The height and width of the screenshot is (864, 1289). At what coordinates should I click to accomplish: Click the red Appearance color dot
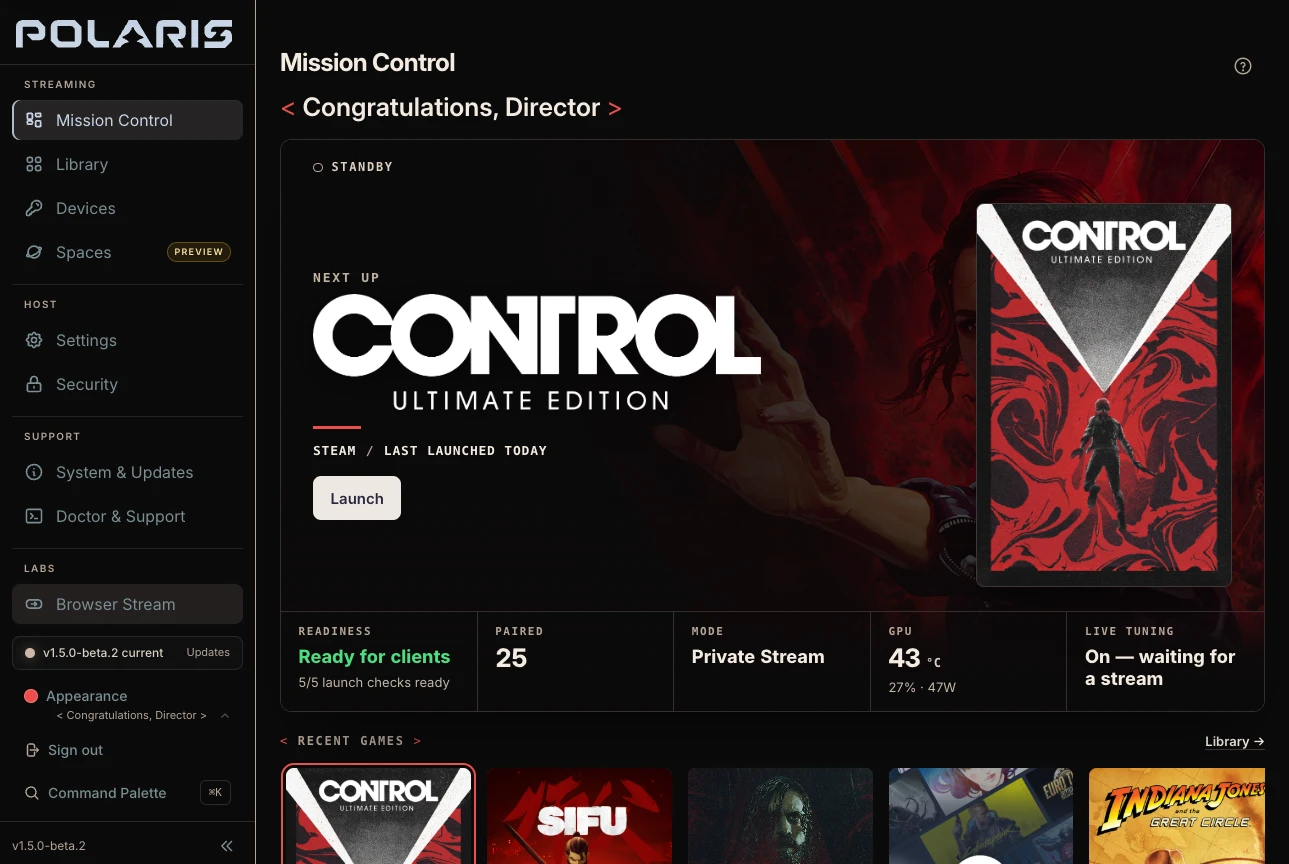pyautogui.click(x=31, y=696)
